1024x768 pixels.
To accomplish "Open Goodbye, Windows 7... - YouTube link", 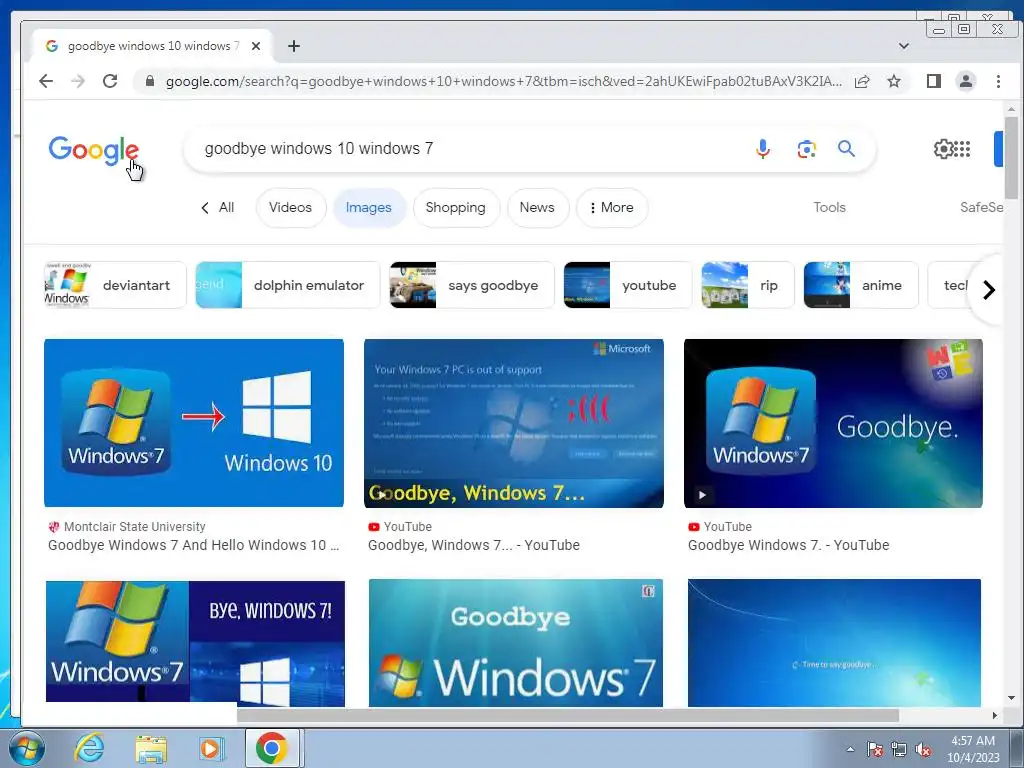I will (473, 545).
